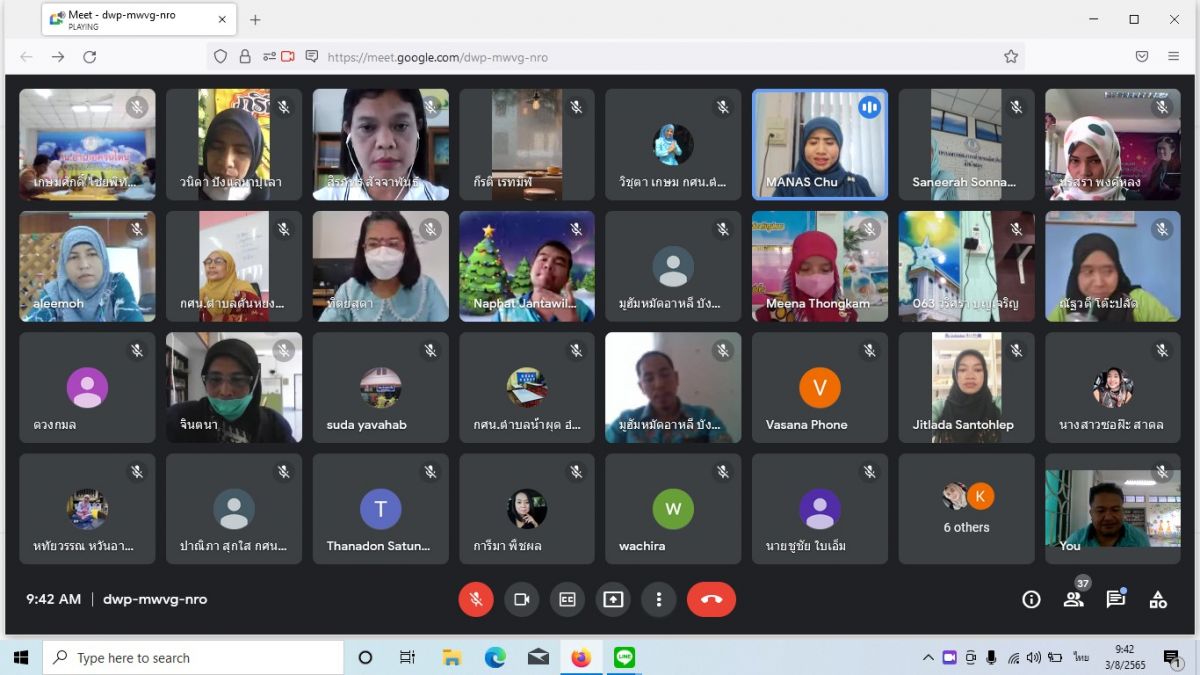Image resolution: width=1200 pixels, height=675 pixels.
Task: Leave the call with red hang-up button
Action: [x=711, y=599]
